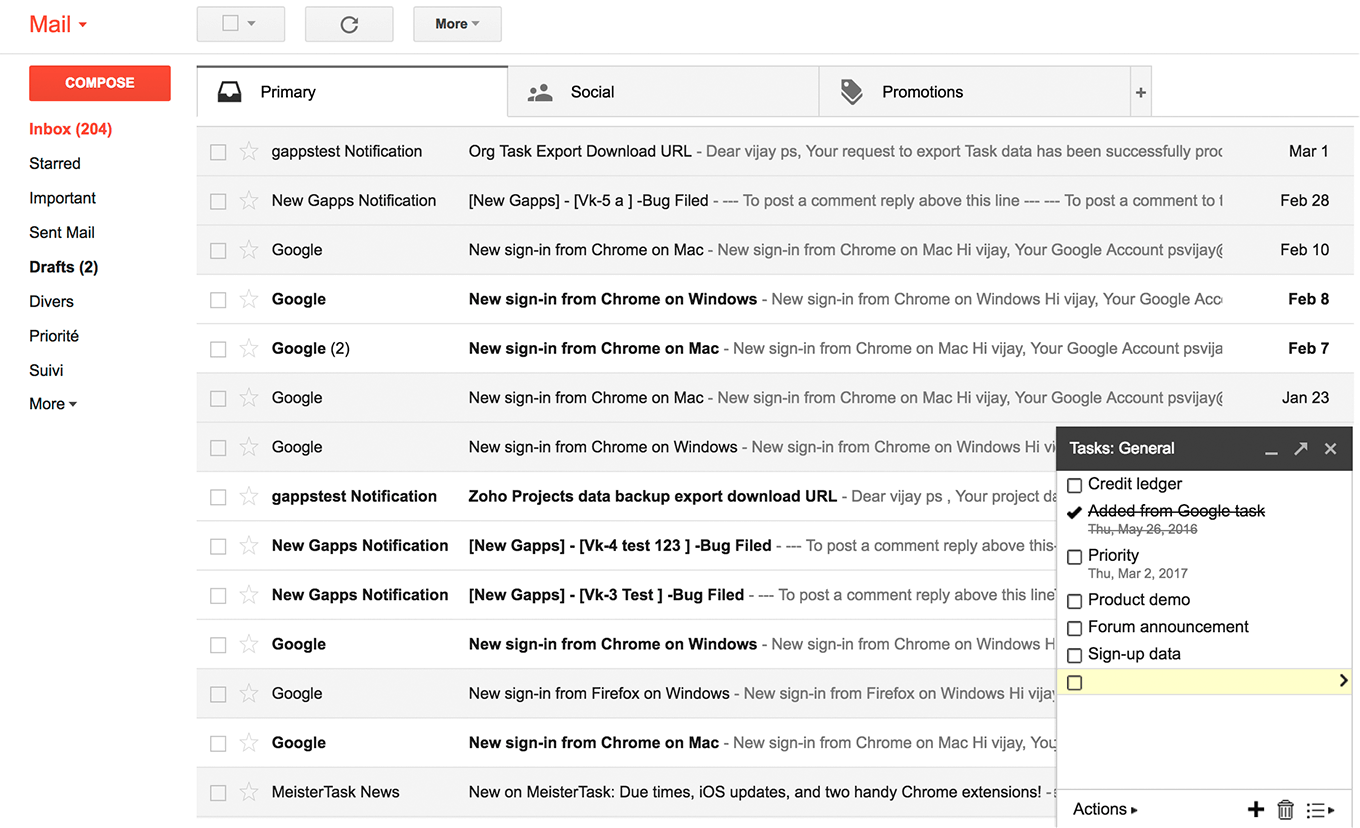The image size is (1360, 828).
Task: Open the Divers label
Action: [52, 301]
